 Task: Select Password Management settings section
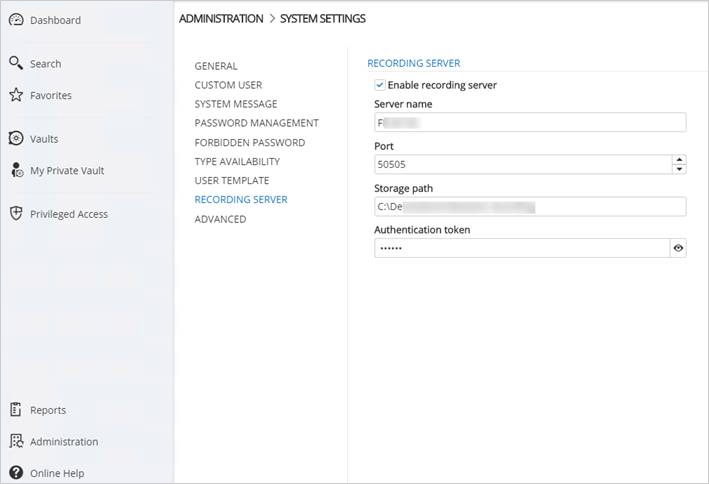[256, 123]
